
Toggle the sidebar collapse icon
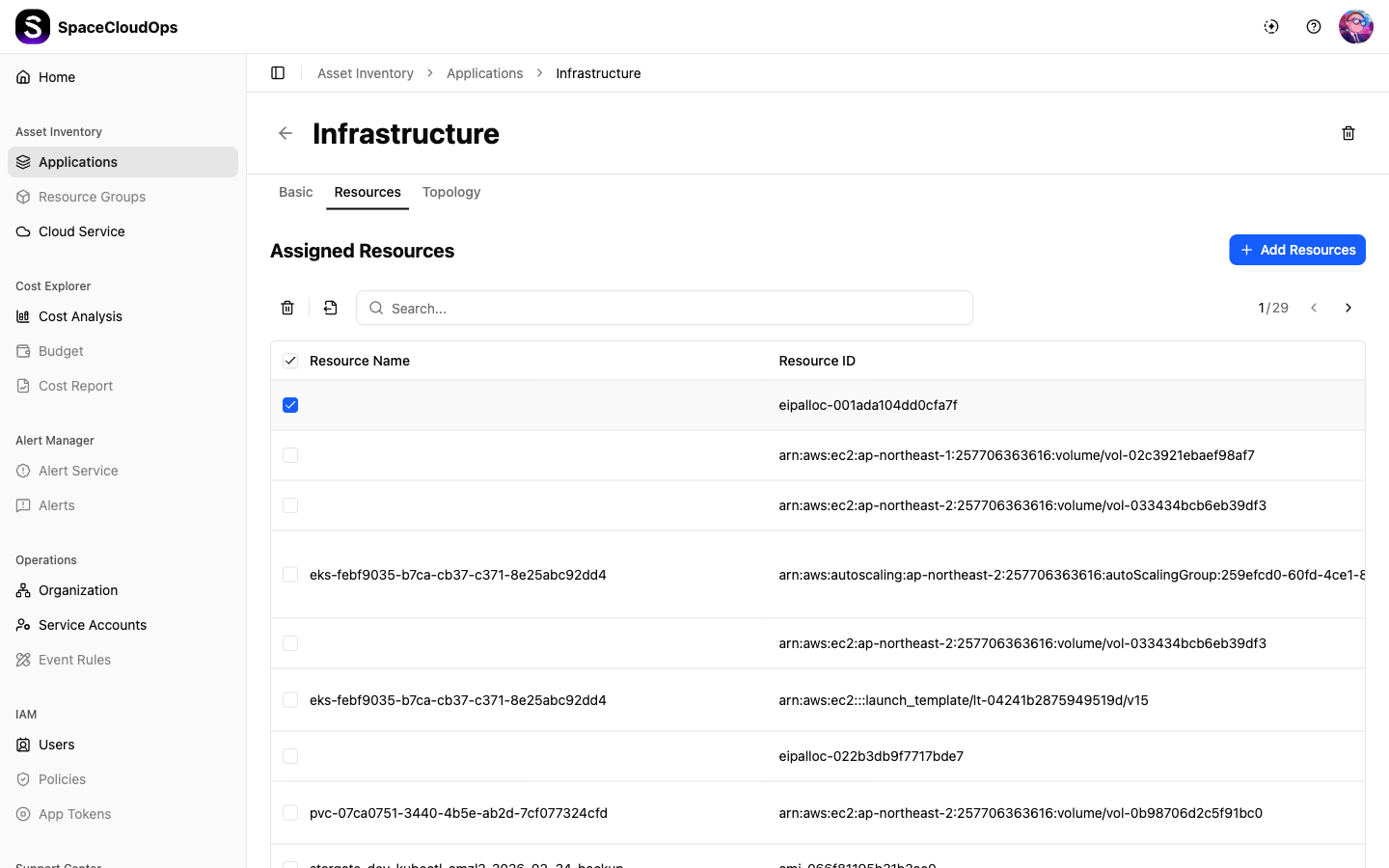(278, 73)
